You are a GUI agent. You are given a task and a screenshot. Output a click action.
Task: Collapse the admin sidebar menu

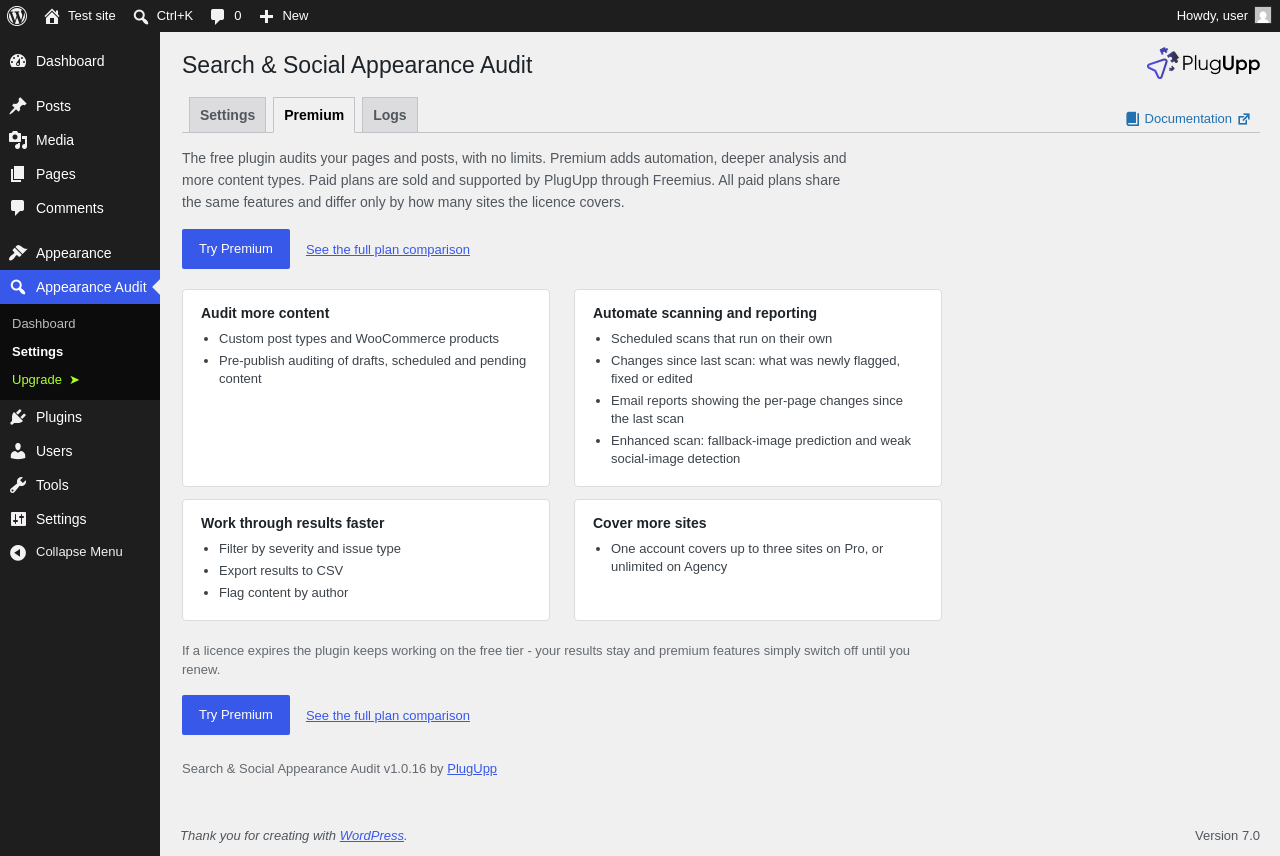80,552
